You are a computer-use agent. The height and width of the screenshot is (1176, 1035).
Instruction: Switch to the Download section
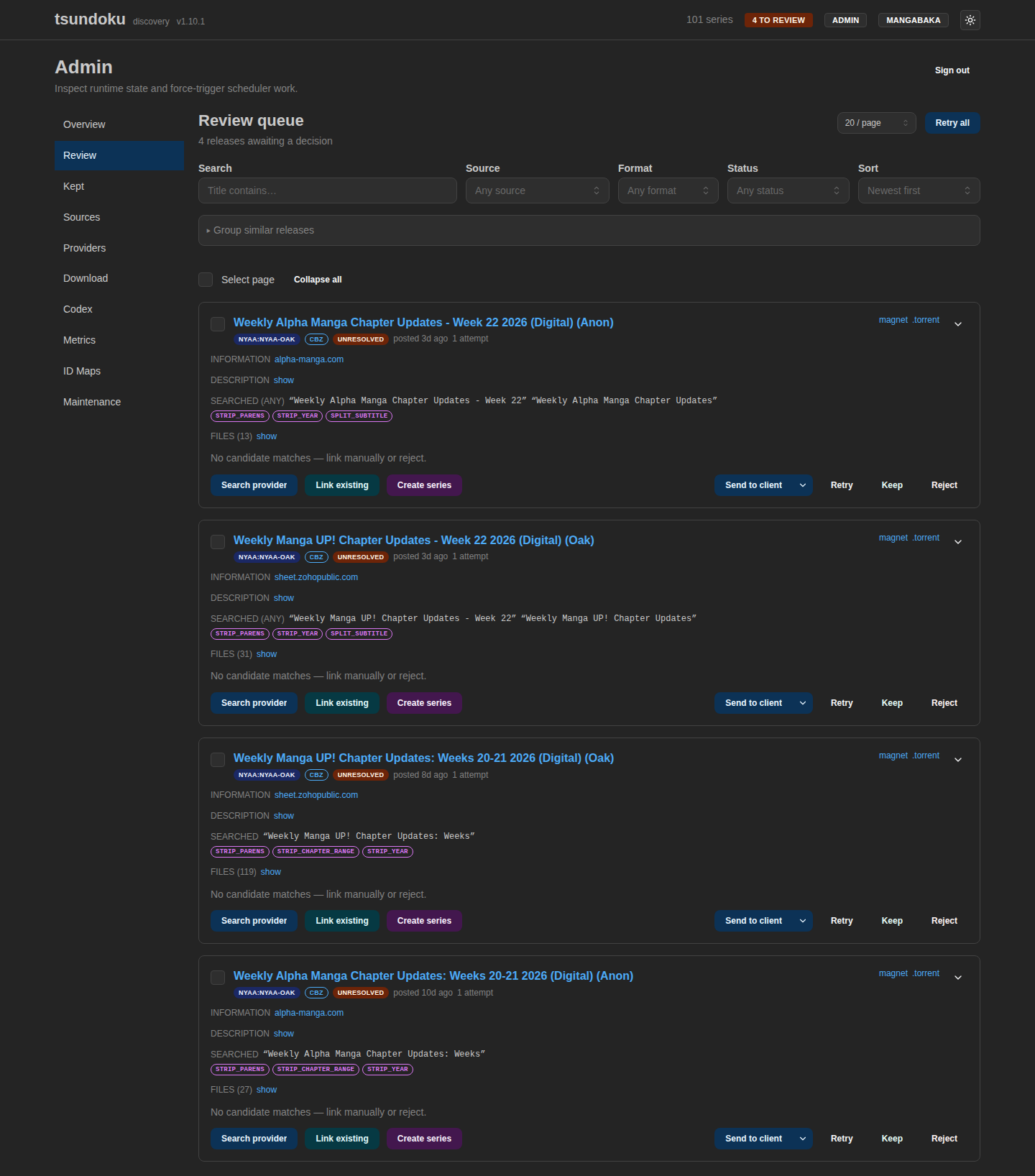tap(119, 278)
